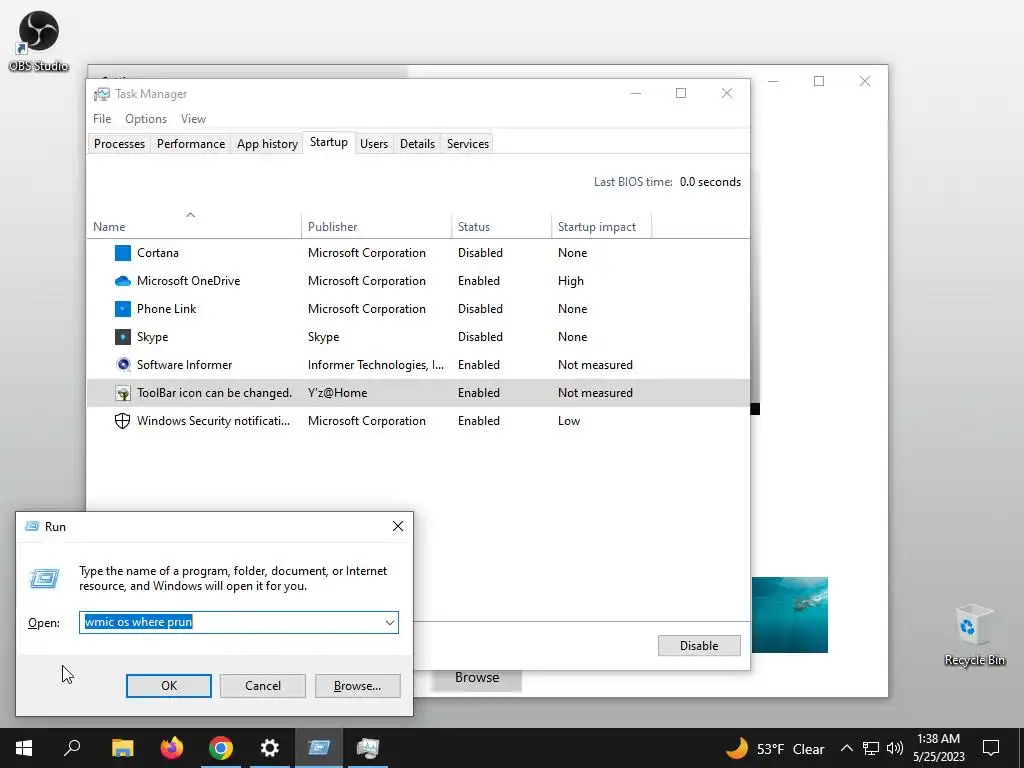Click the 'High' startup impact cell

click(571, 281)
